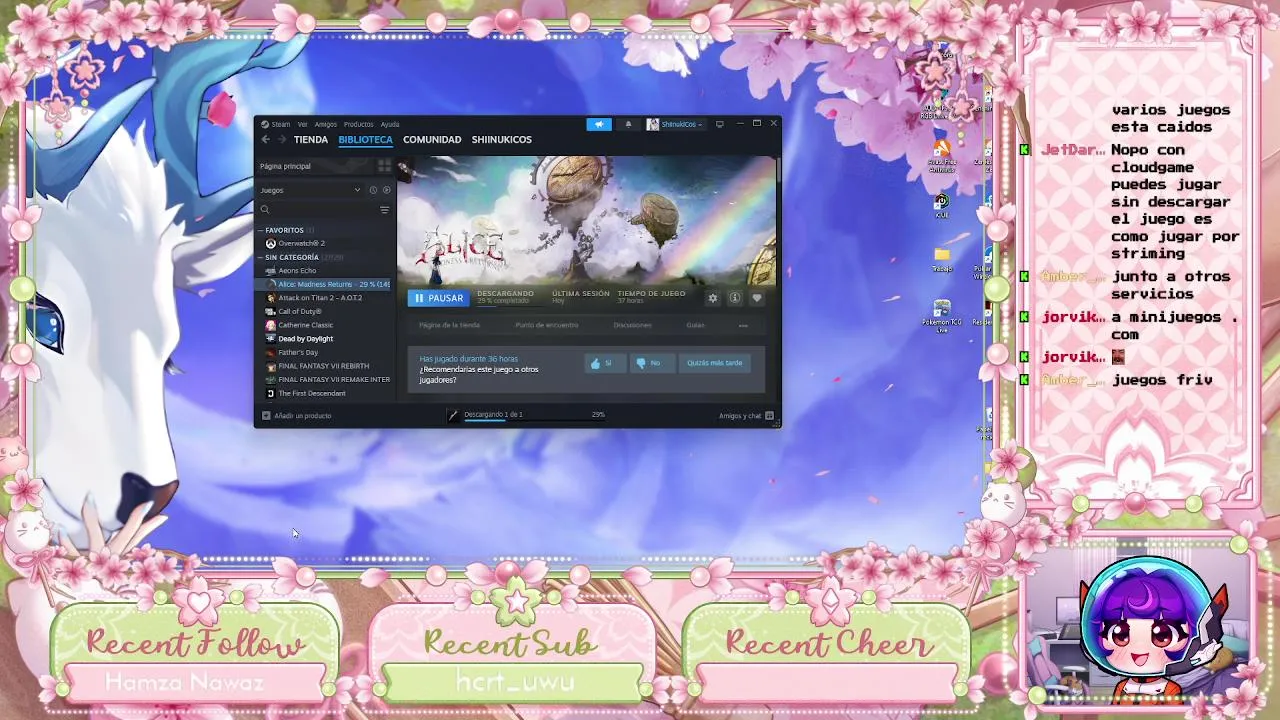Screen dimensions: 1280x720
Task: Switch to the BIBLIOTECA tab
Action: [x=365, y=140]
